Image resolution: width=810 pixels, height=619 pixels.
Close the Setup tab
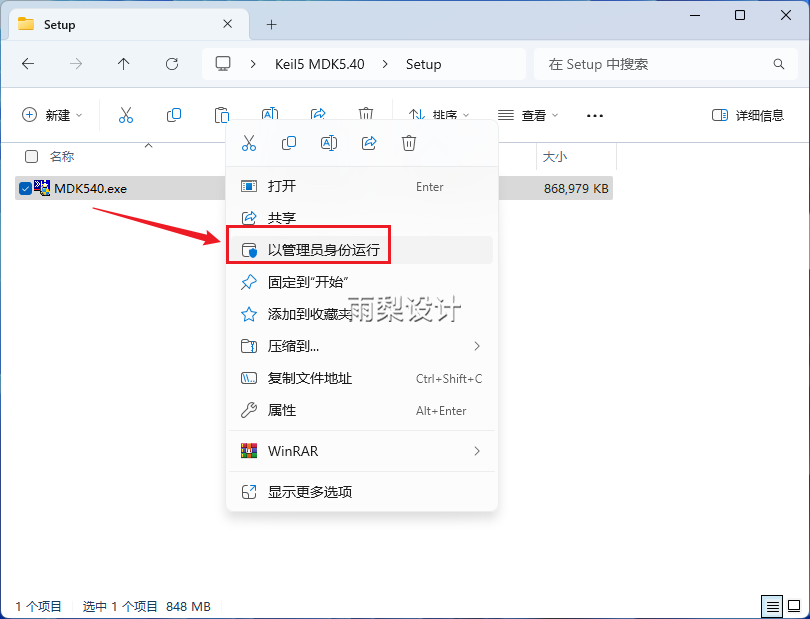click(227, 24)
